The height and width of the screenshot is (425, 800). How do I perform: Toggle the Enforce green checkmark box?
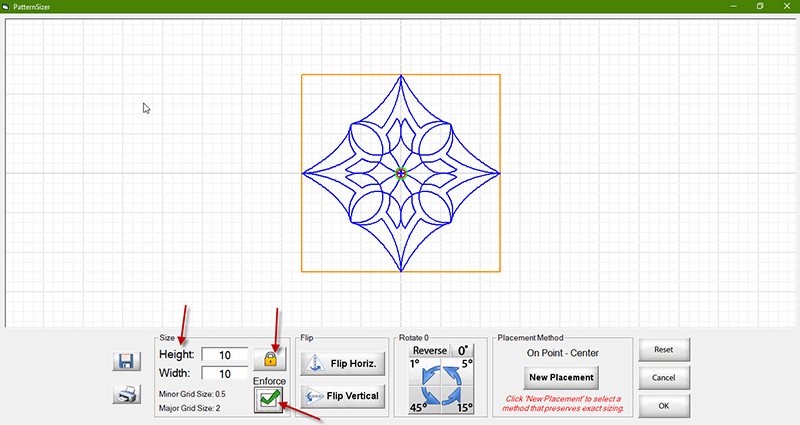[x=269, y=399]
